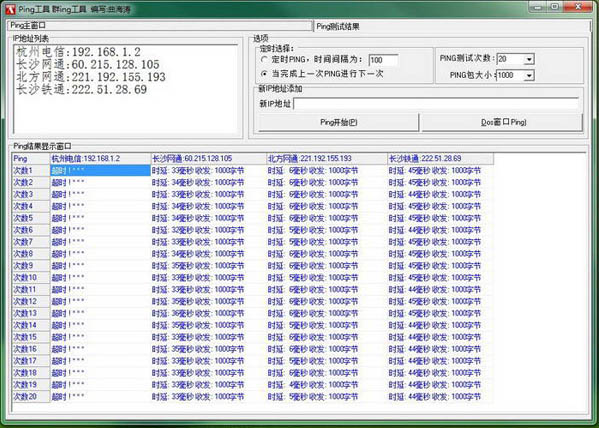Open the PING包大小 dropdown
The width and height of the screenshot is (599, 428).
529,75
